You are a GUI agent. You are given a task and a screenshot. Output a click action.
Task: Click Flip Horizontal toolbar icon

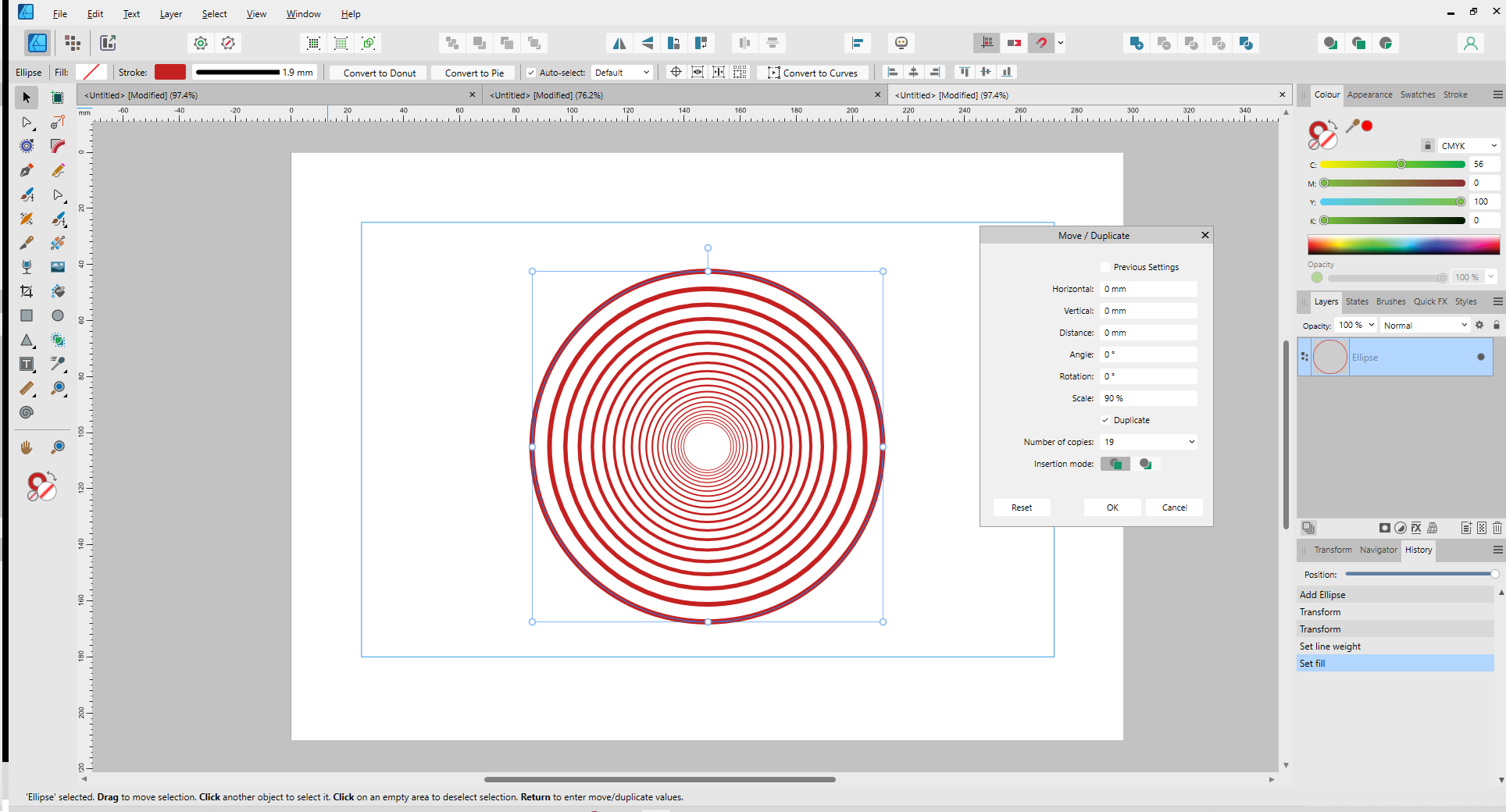[x=619, y=43]
